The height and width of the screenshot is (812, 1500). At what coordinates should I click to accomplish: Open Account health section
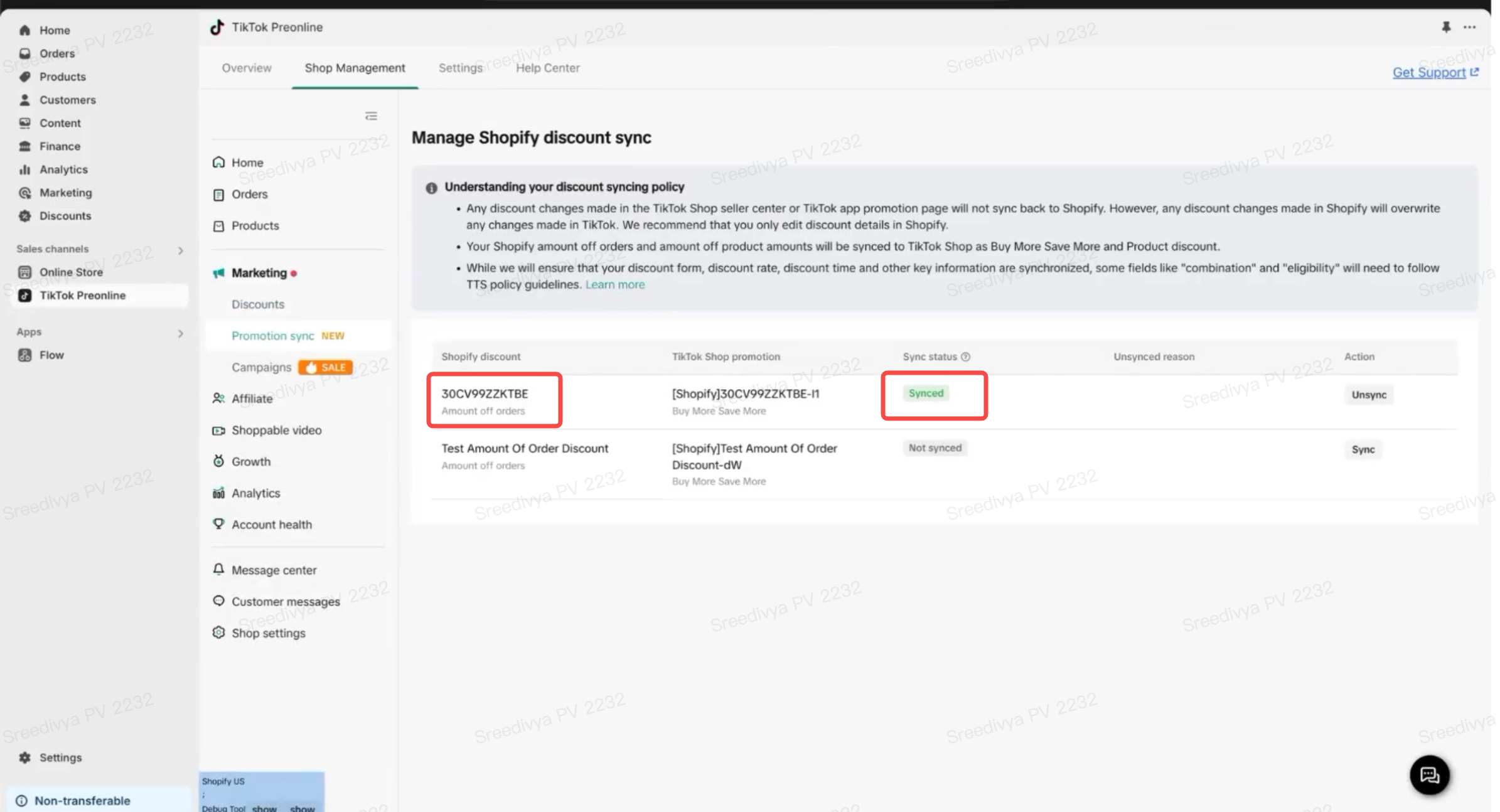[x=271, y=524]
